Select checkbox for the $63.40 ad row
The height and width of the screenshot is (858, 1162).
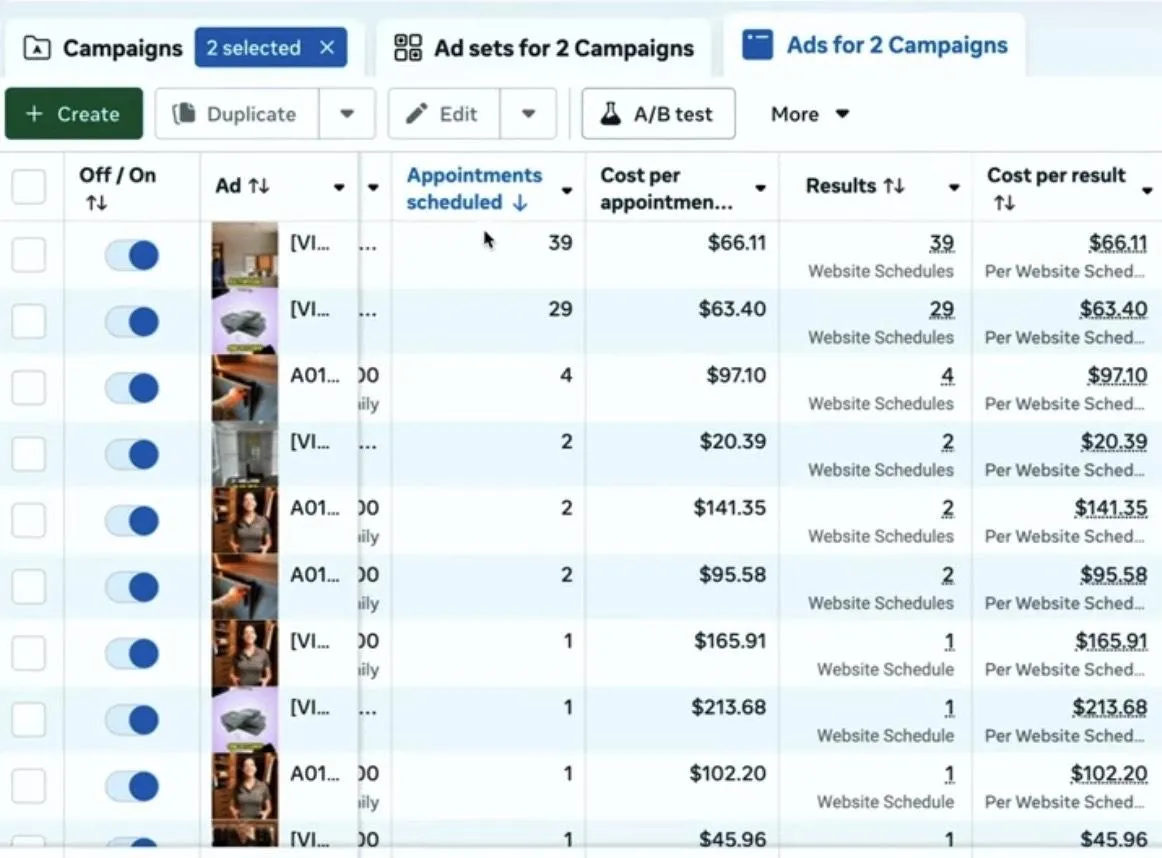(29, 321)
